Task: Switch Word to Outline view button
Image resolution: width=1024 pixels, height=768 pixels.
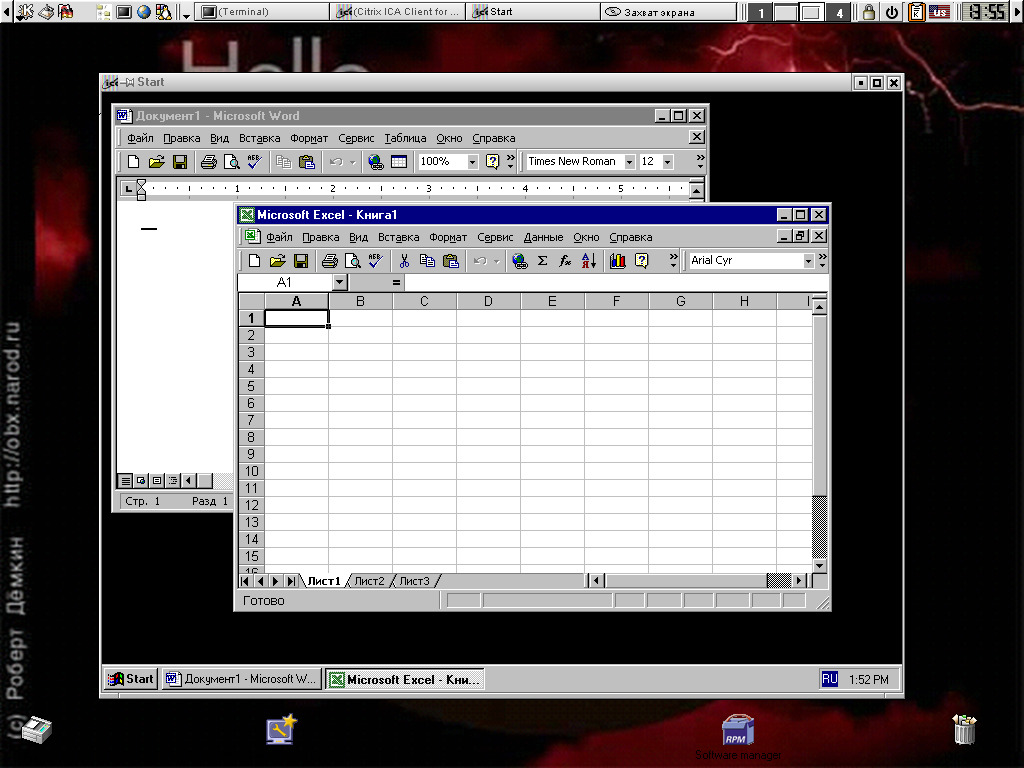Action: click(x=172, y=481)
